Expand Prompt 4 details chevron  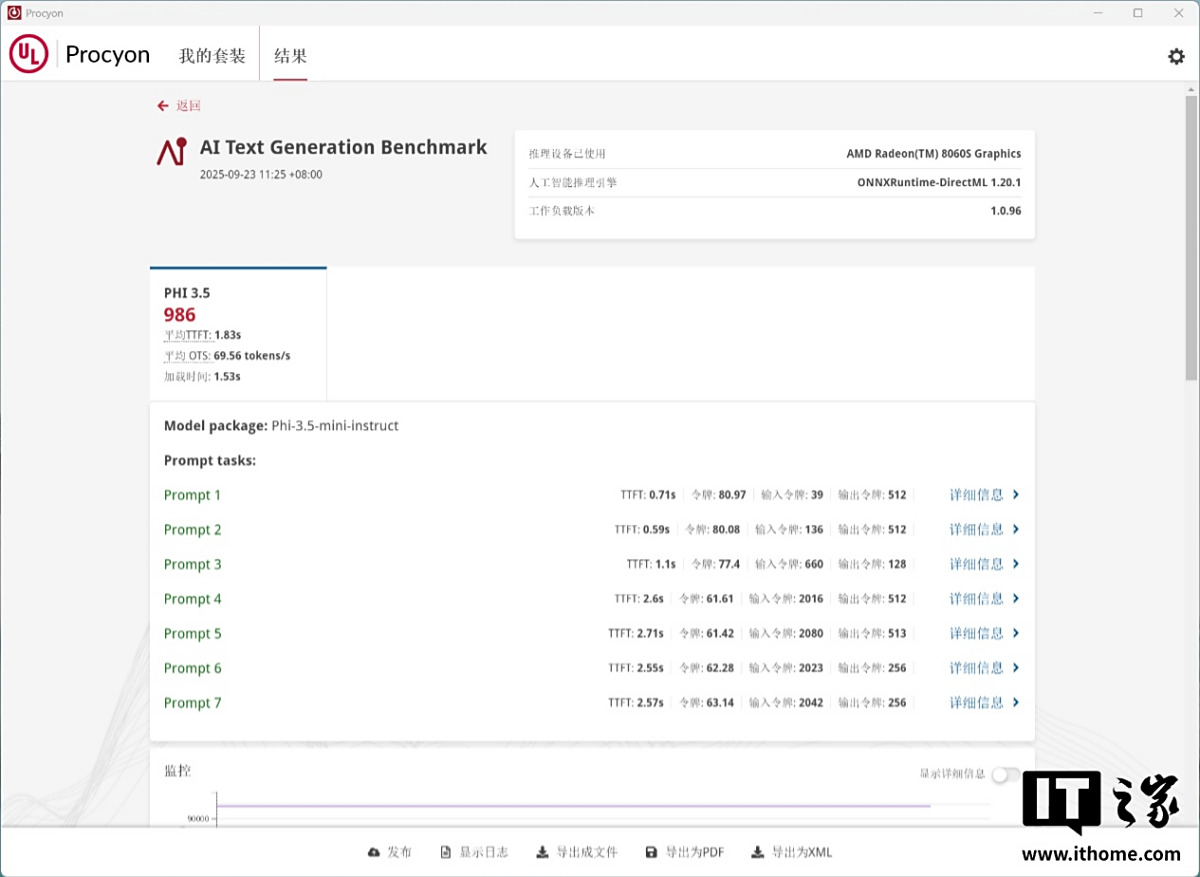point(1015,599)
